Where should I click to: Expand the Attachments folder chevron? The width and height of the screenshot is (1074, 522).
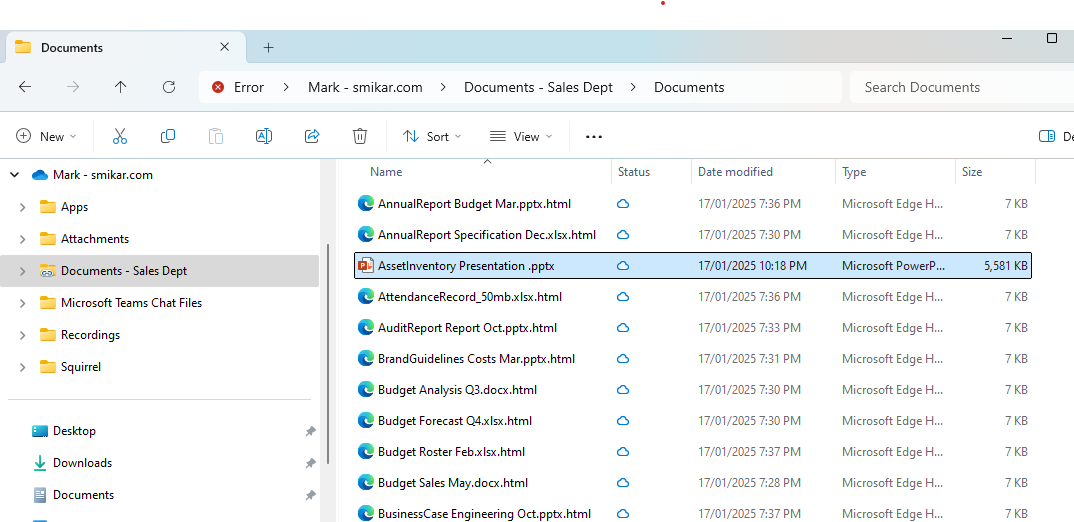pos(23,239)
